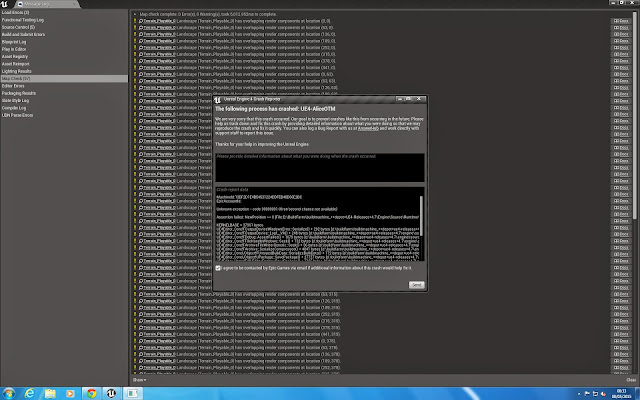Click the network icon in the system tray
640x400 pixels.
[595, 394]
